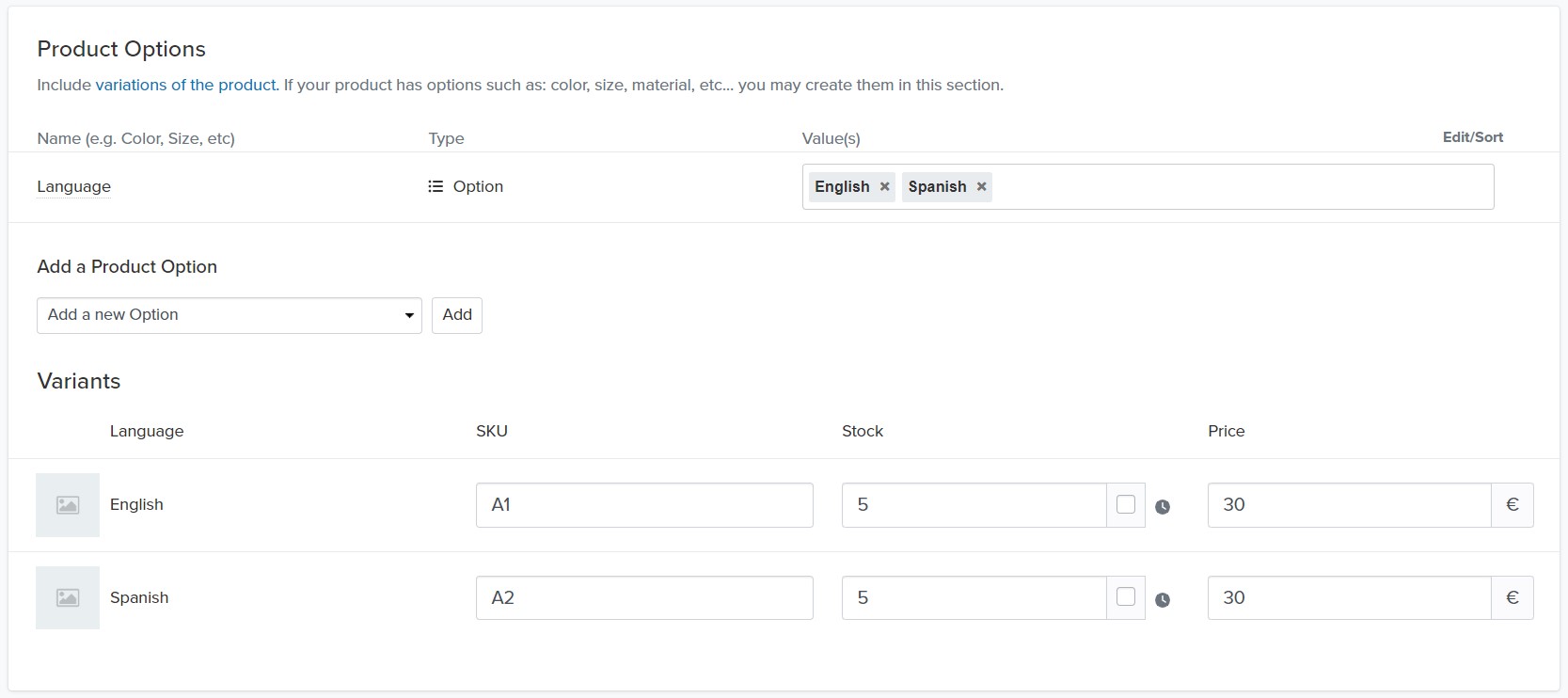Toggle the stock checkbox for Spanish variant
This screenshot has width=1568, height=698.
pos(1125,597)
